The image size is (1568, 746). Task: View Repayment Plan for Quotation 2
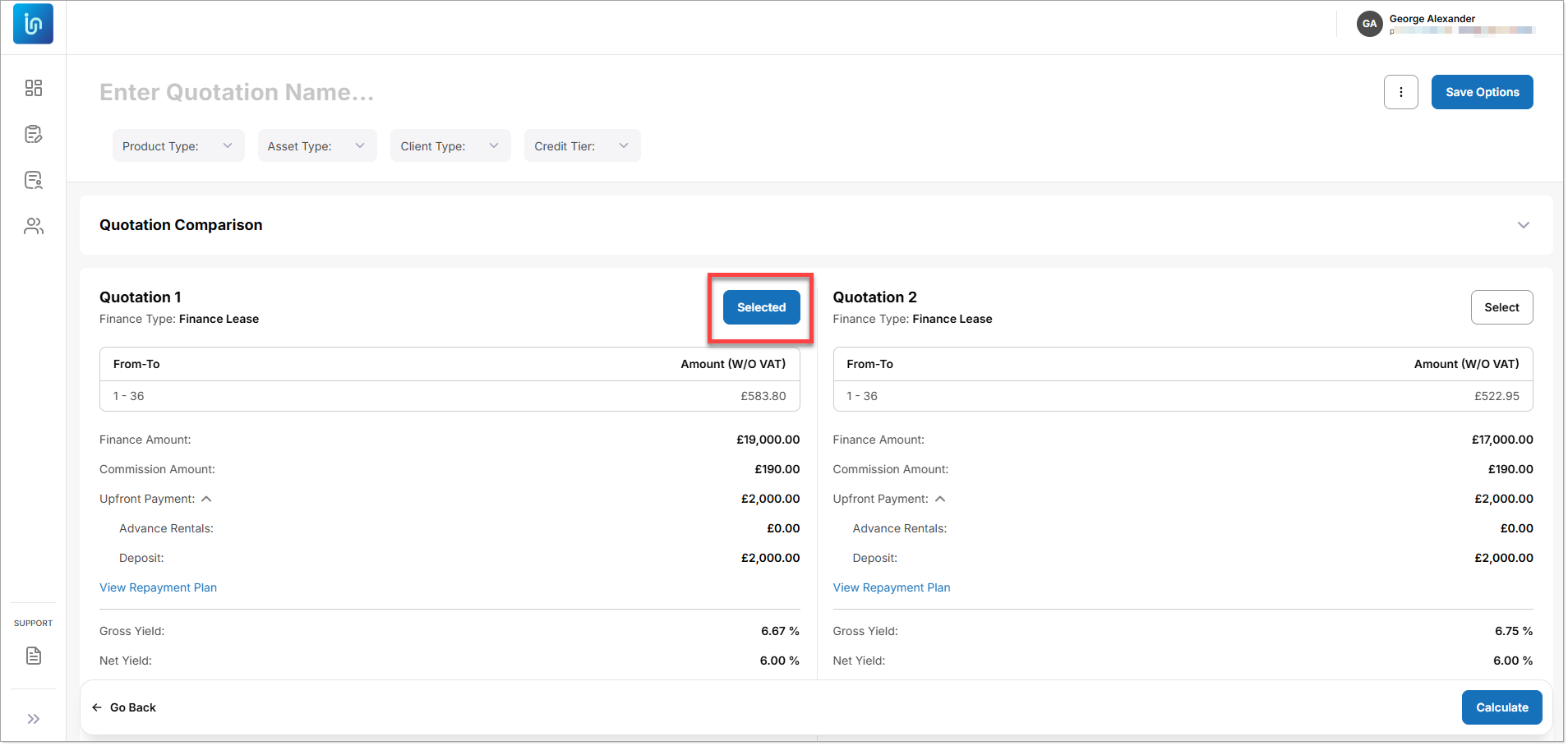pyautogui.click(x=892, y=587)
